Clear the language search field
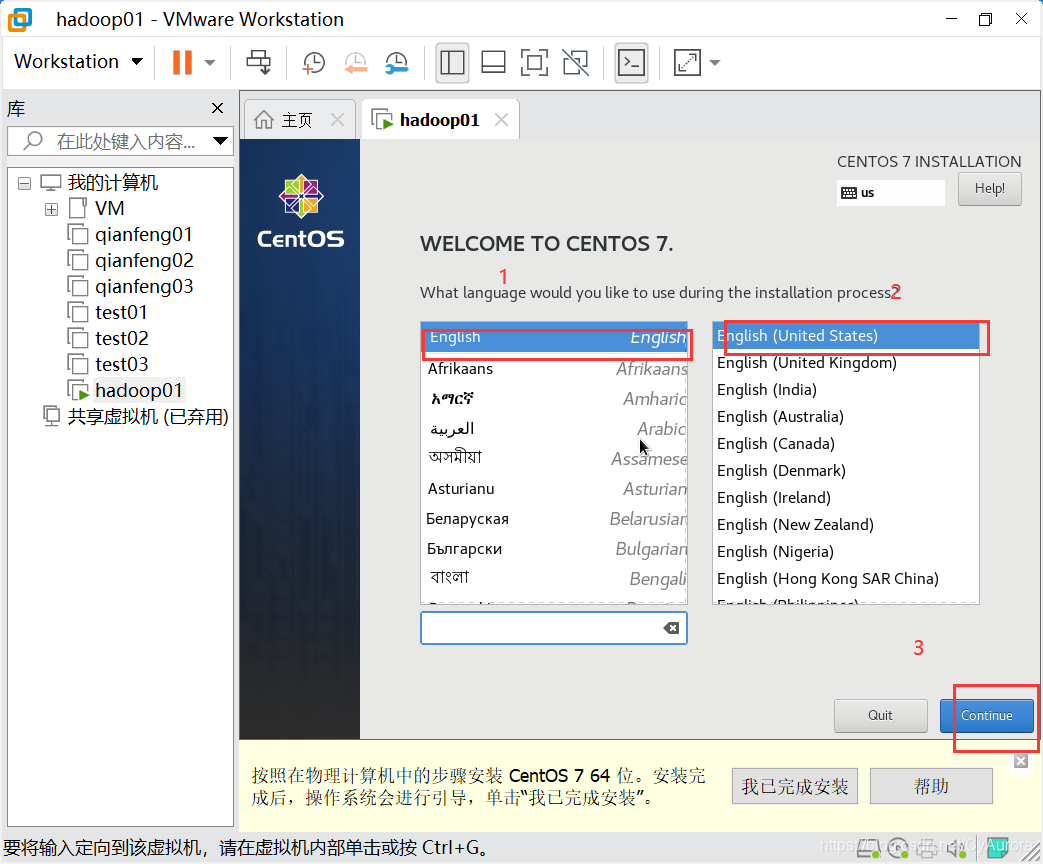The height and width of the screenshot is (864, 1043). click(x=671, y=628)
